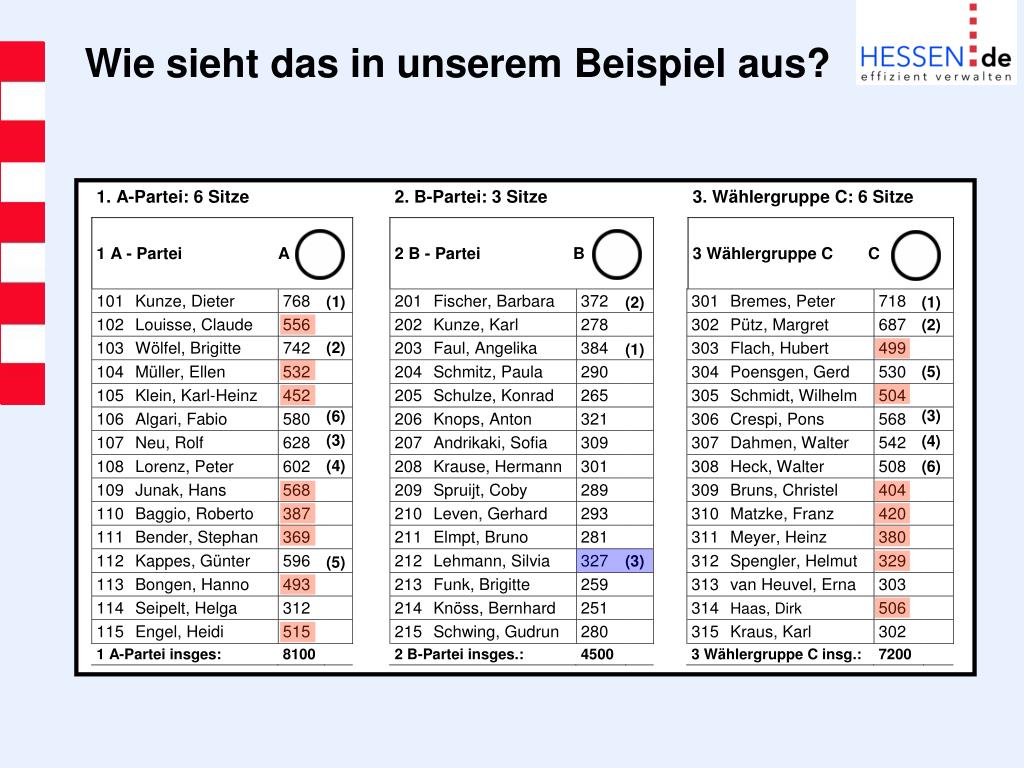This screenshot has width=1024, height=768.
Task: Click the B-Partei total 4500
Action: click(597, 655)
